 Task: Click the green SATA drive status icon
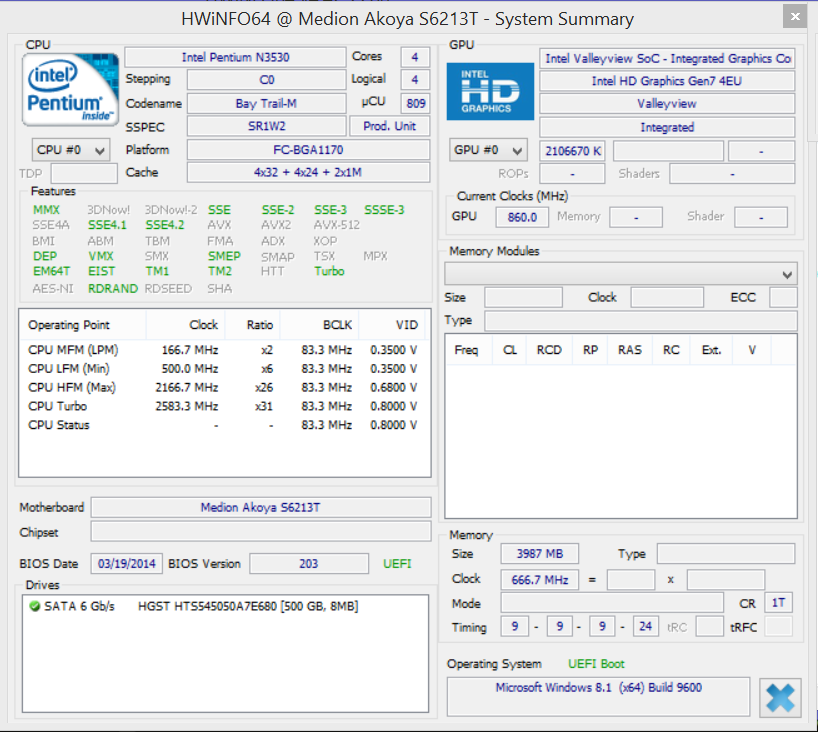click(34, 607)
